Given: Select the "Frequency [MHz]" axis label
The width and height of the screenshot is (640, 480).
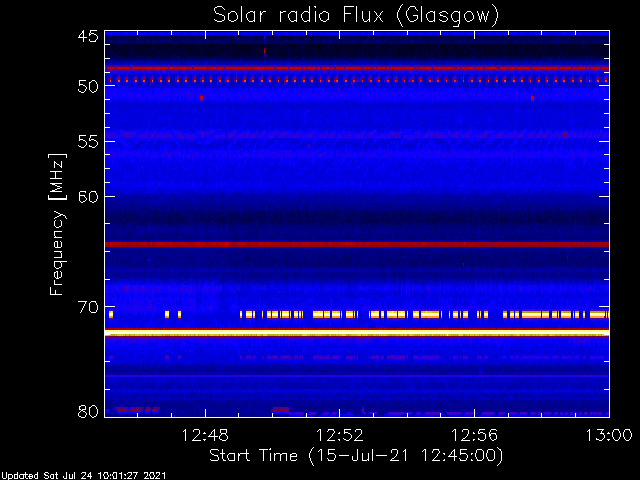Looking at the screenshot, I should pyautogui.click(x=57, y=224).
